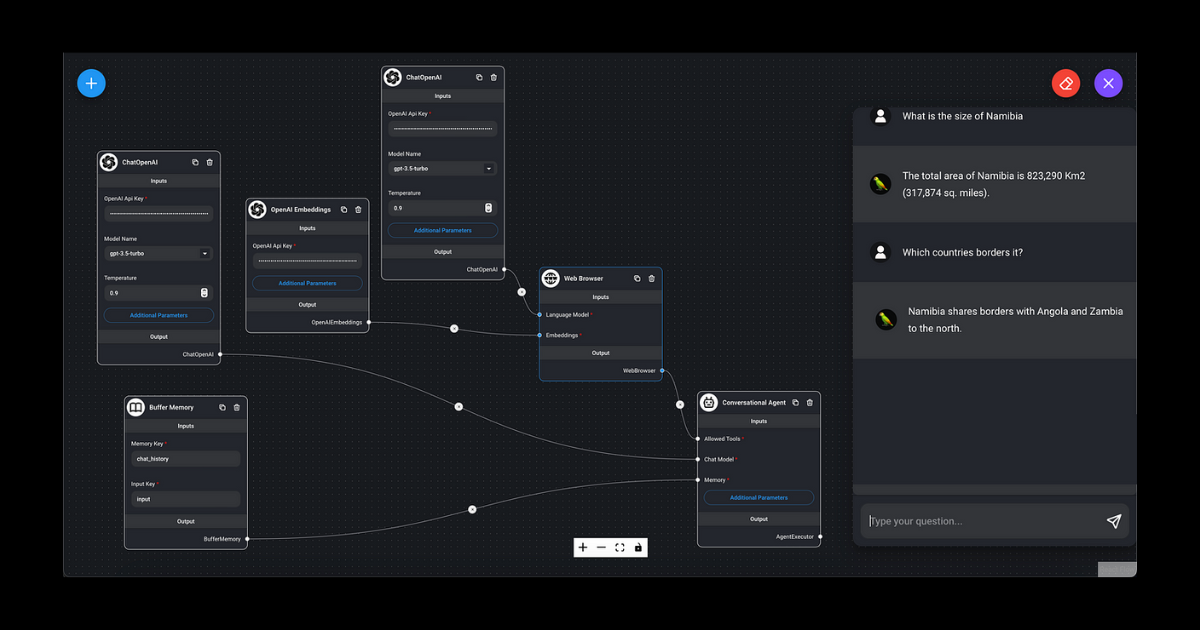Click the Type your question input field

point(980,521)
